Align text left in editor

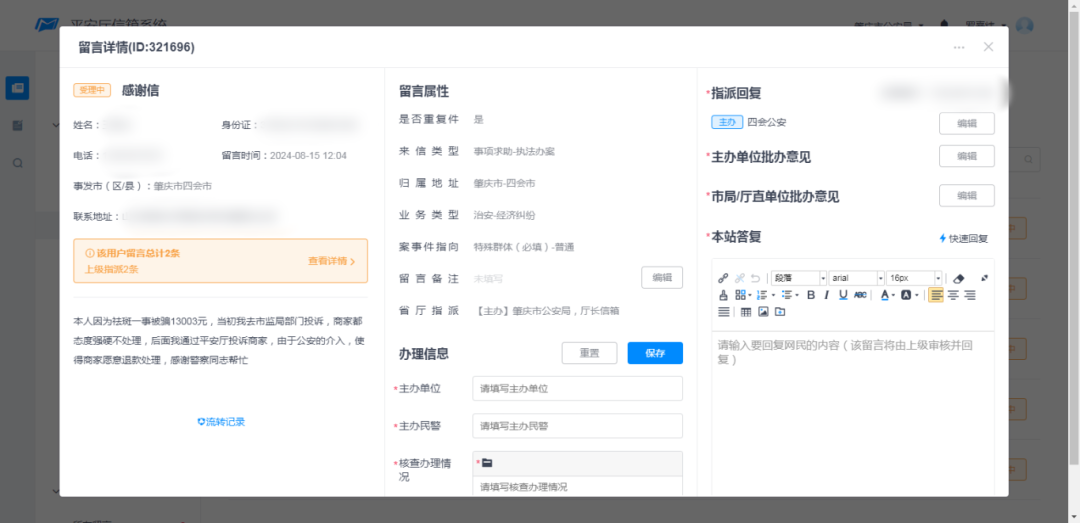click(936, 295)
